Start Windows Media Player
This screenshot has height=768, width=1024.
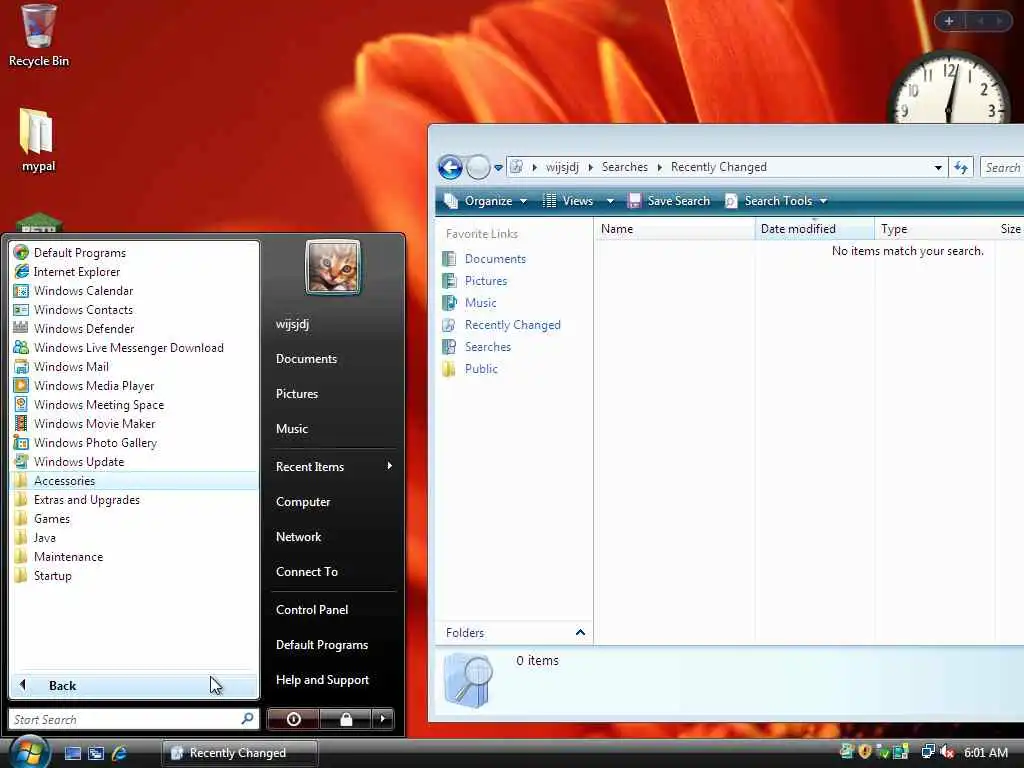(135, 385)
